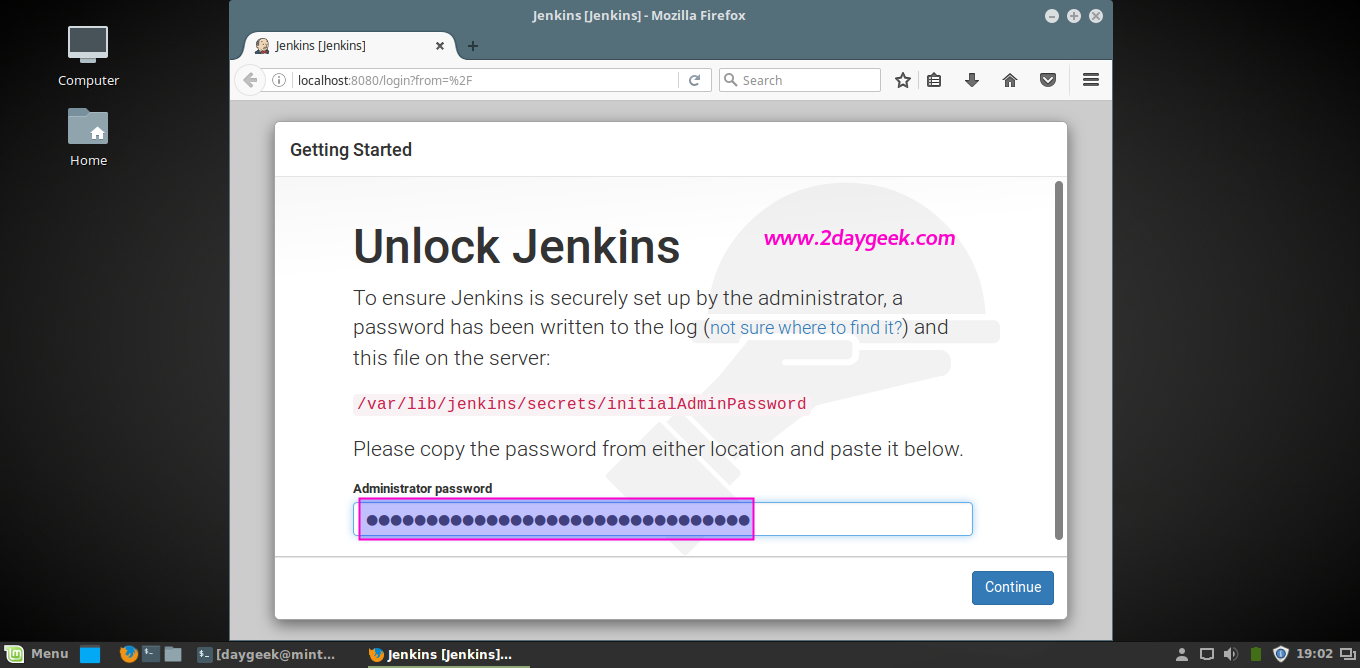
Task: Open the calendar from the 19:02 clock
Action: coord(1315,654)
